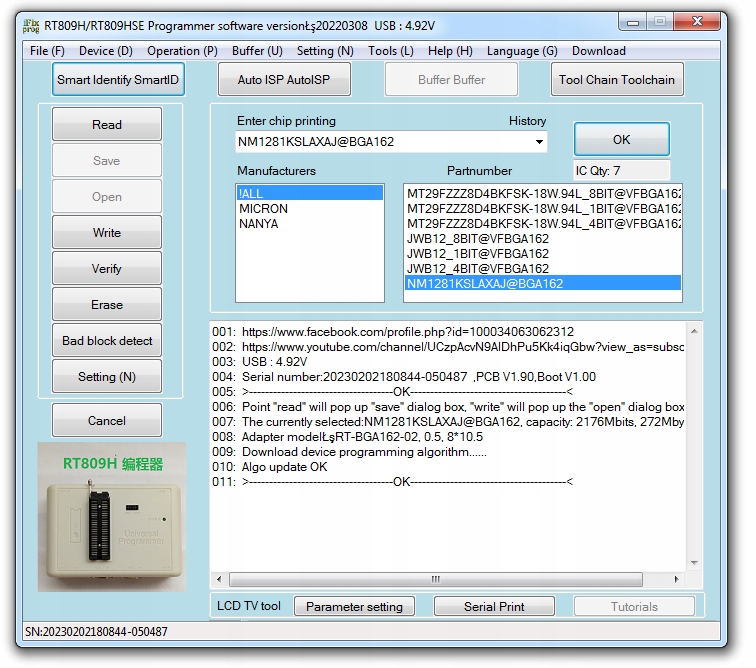This screenshot has height=668, width=756.
Task: Open the Operation (P) menu
Action: click(x=182, y=51)
